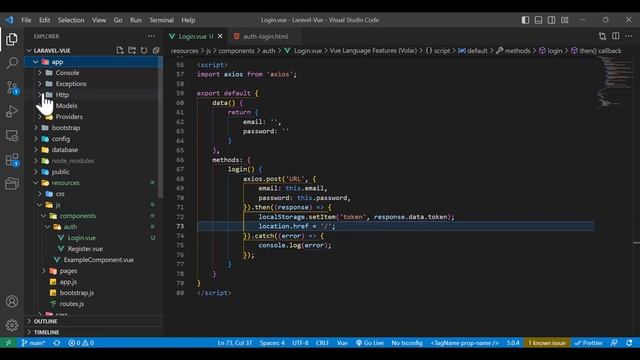Expand the database folder
The image size is (640, 360).
36,150
